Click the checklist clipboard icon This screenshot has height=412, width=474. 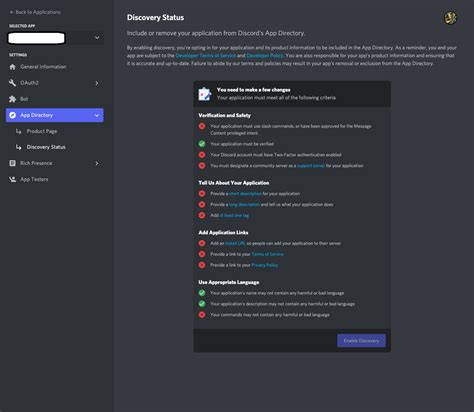(x=204, y=94)
